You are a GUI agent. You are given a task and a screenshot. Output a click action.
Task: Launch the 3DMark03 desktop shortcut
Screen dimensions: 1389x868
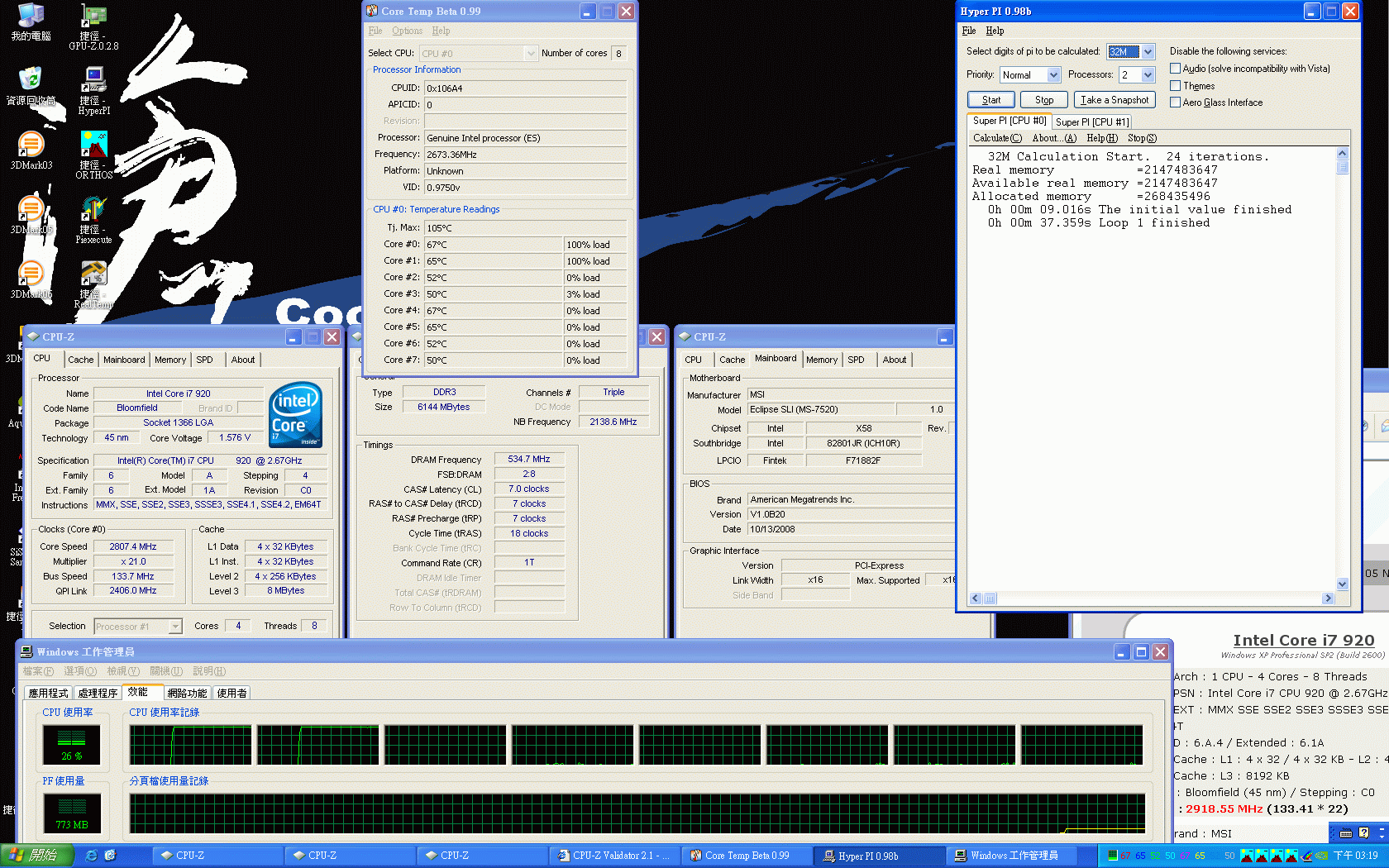click(31, 150)
